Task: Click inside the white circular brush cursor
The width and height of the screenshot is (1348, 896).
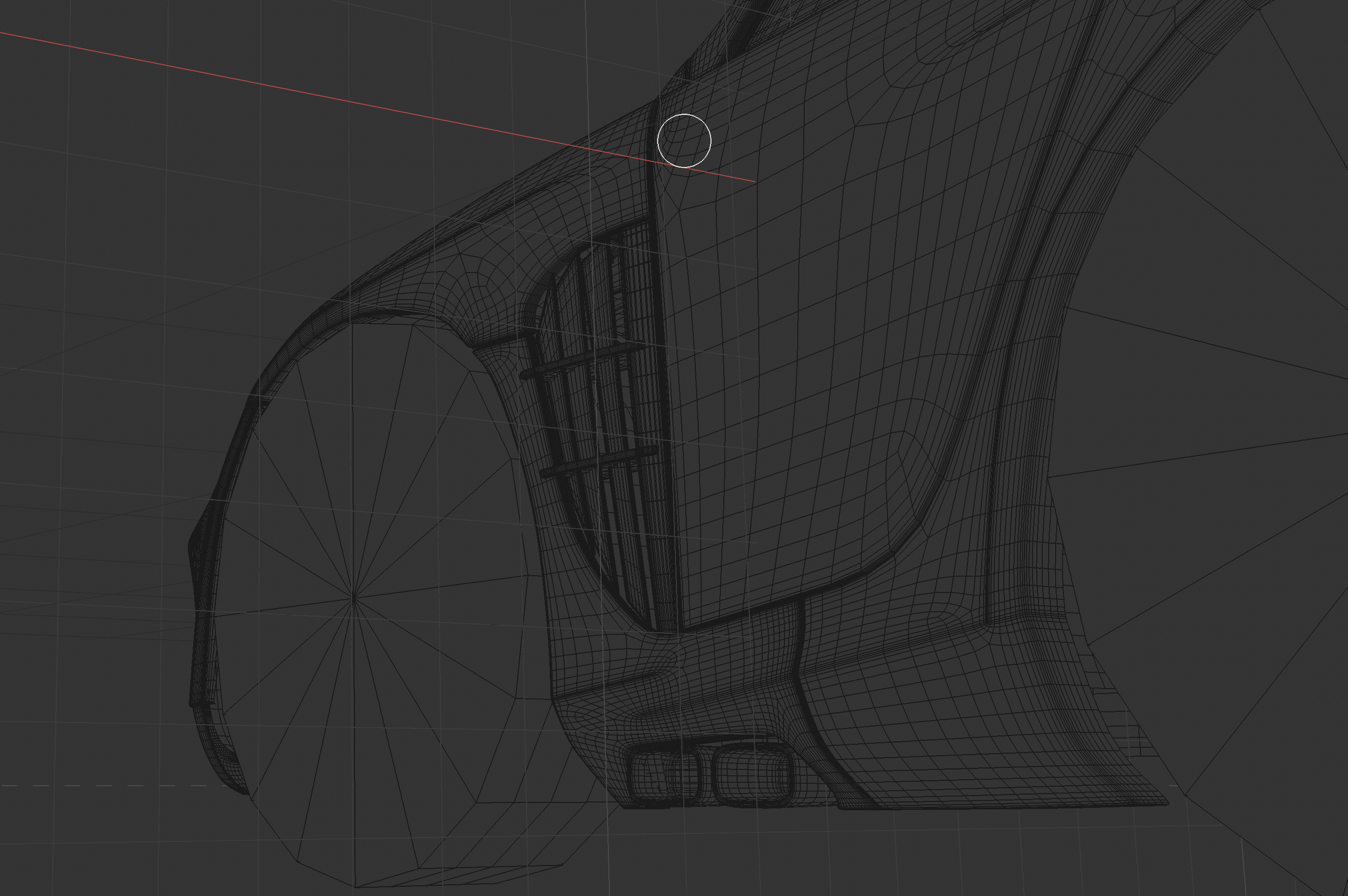Action: (x=684, y=141)
